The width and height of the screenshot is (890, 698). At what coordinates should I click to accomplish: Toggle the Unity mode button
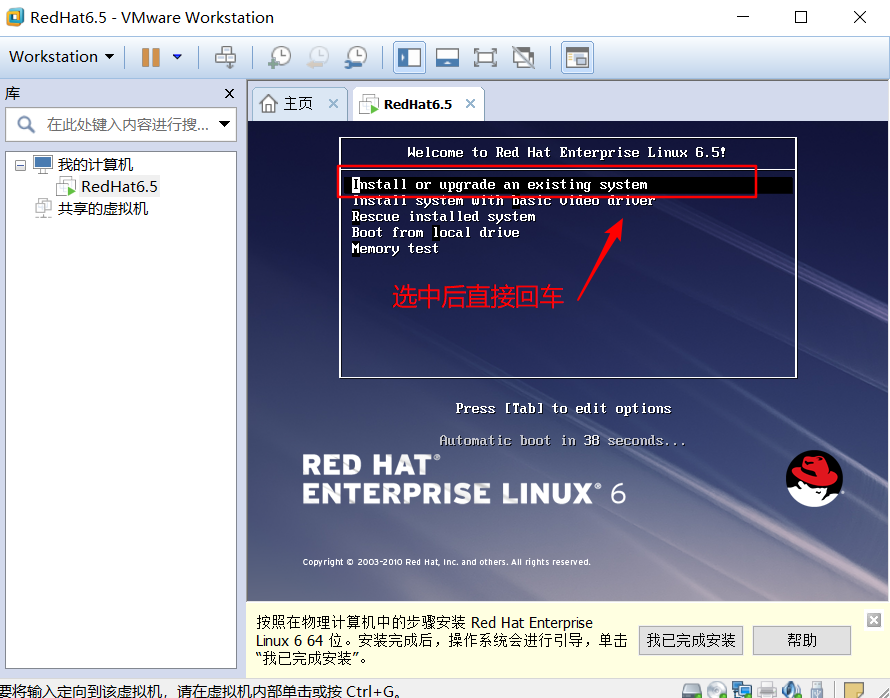click(523, 57)
